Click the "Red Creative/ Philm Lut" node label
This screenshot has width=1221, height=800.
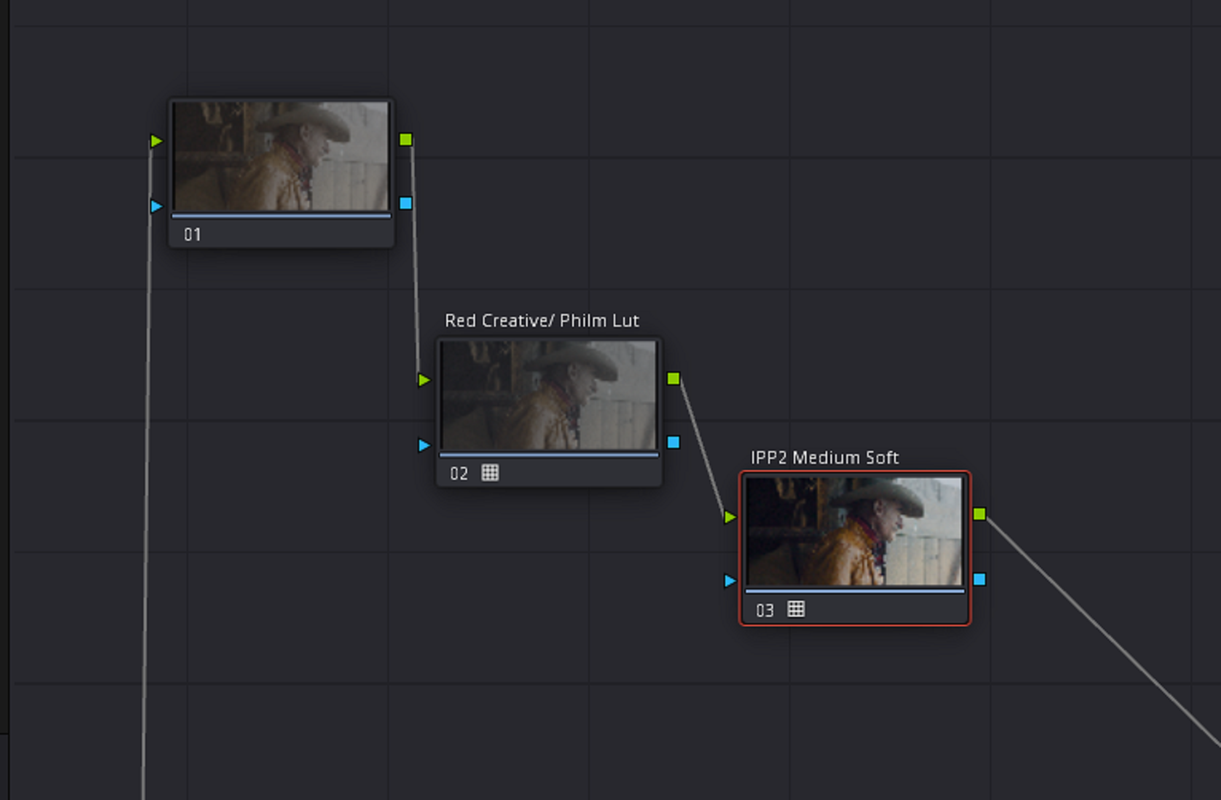[x=542, y=321]
